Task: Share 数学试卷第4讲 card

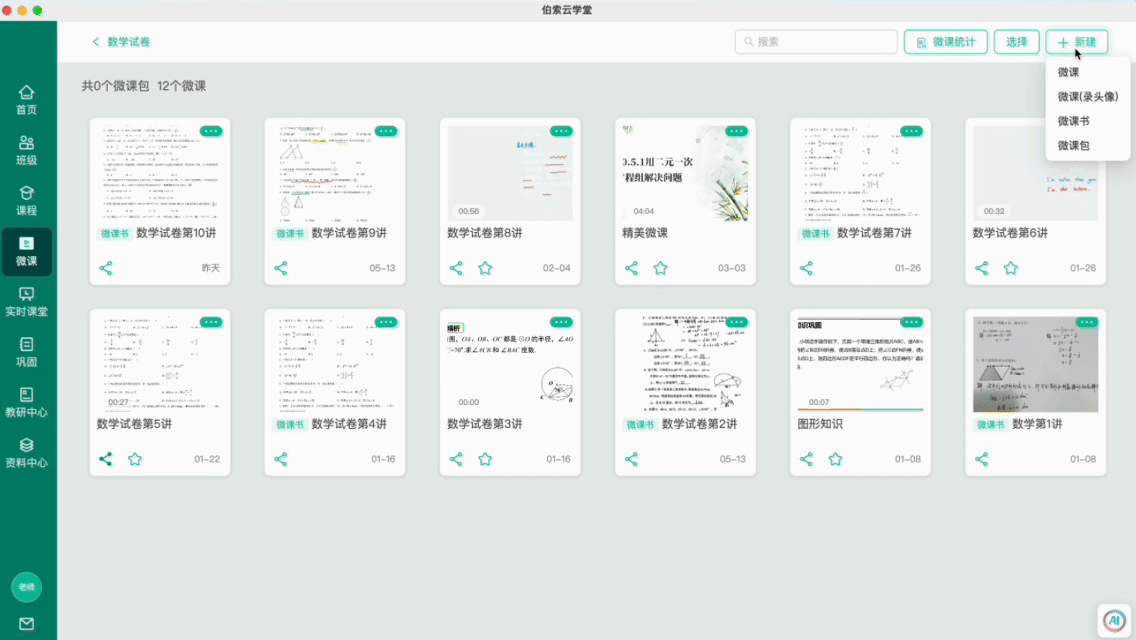Action: click(x=281, y=459)
